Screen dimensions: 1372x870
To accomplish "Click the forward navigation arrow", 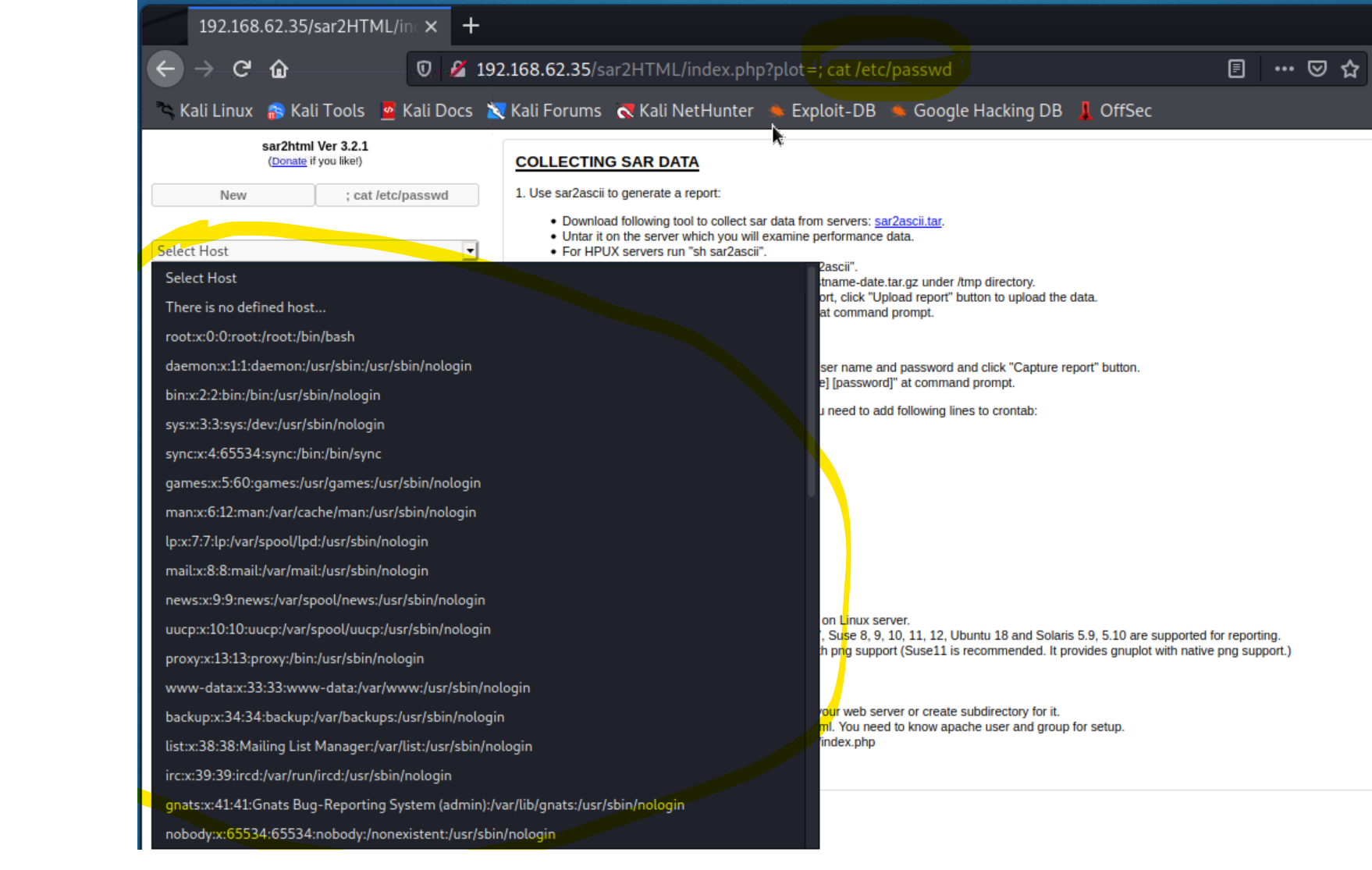I will click(x=204, y=69).
